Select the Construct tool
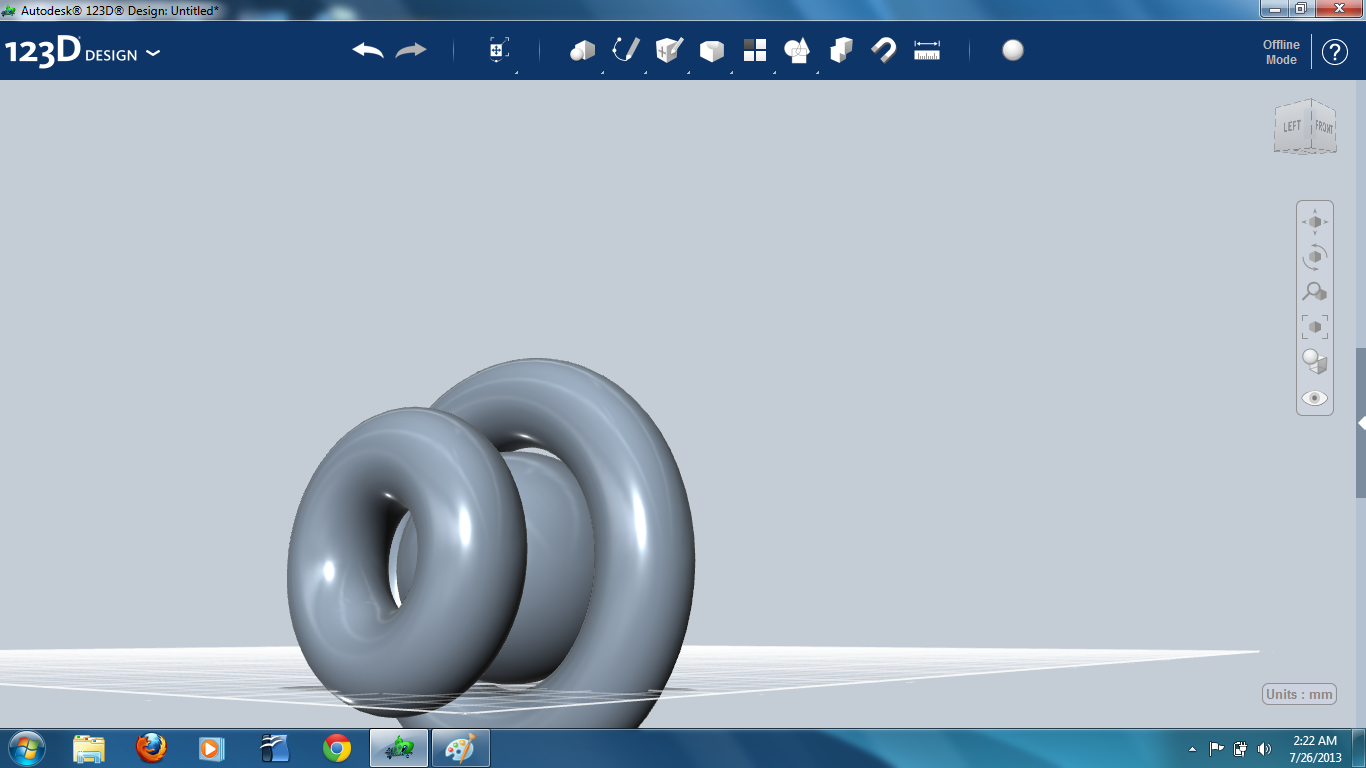The image size is (1366, 768). pyautogui.click(x=668, y=51)
